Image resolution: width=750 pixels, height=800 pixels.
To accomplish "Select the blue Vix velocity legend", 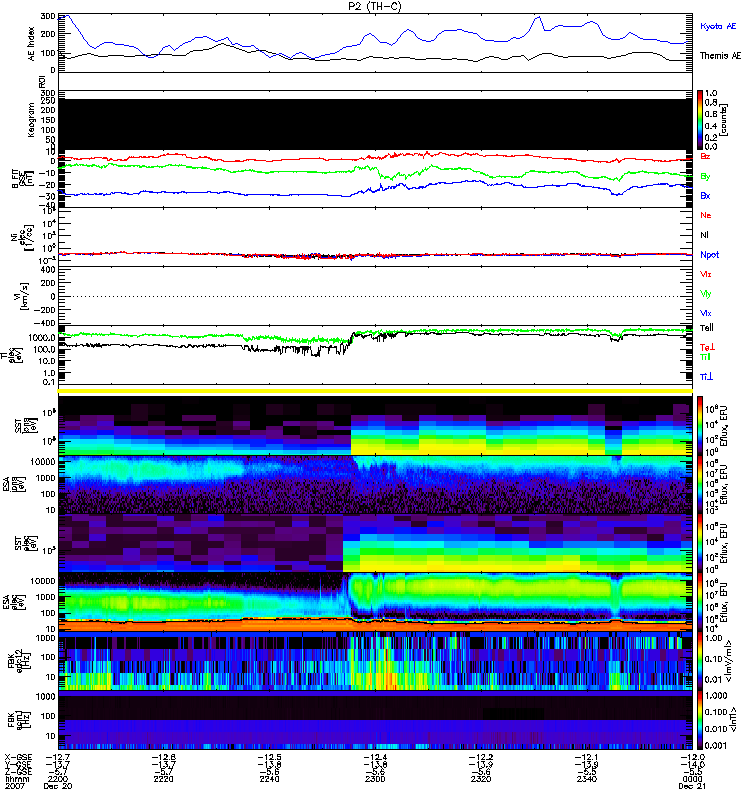I will tap(706, 313).
